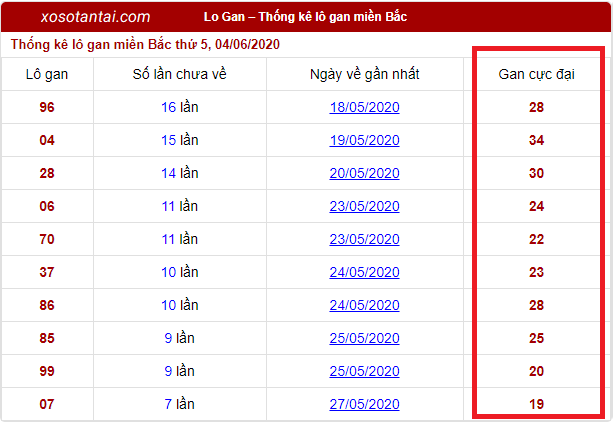Click the 'Số lần chưa về' column header
Viewport: 614px width, 425px height.
point(180,74)
